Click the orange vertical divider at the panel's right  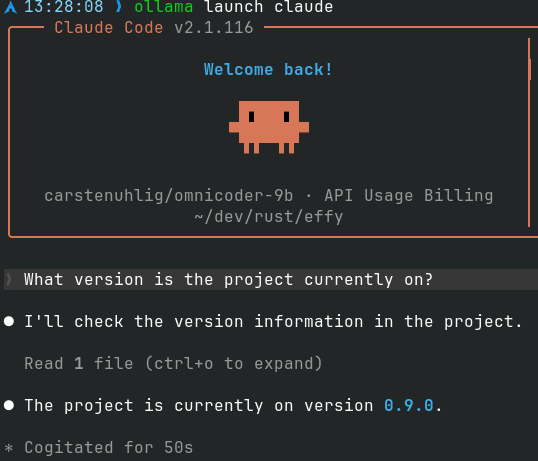pyautogui.click(x=529, y=132)
